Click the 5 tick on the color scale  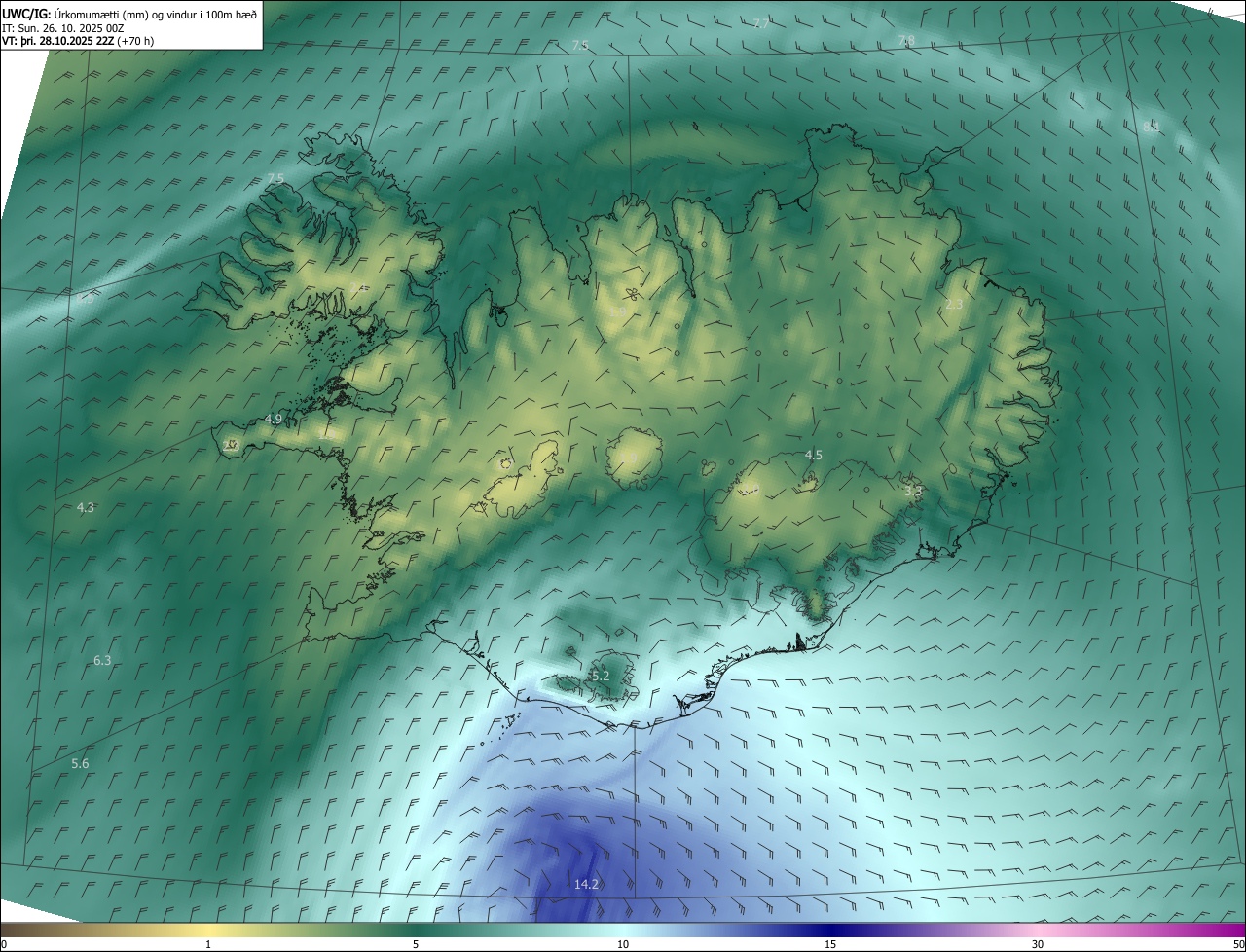(x=416, y=944)
